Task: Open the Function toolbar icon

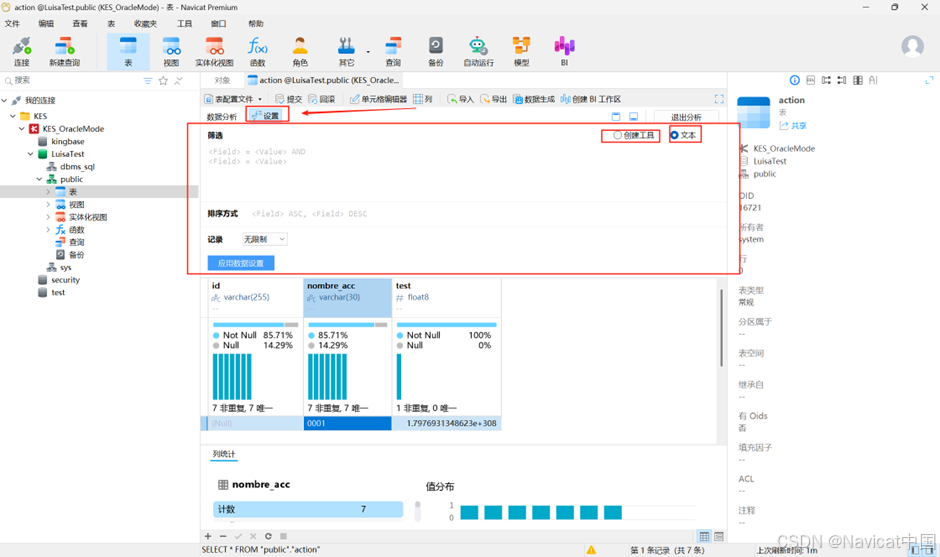Action: pyautogui.click(x=257, y=52)
